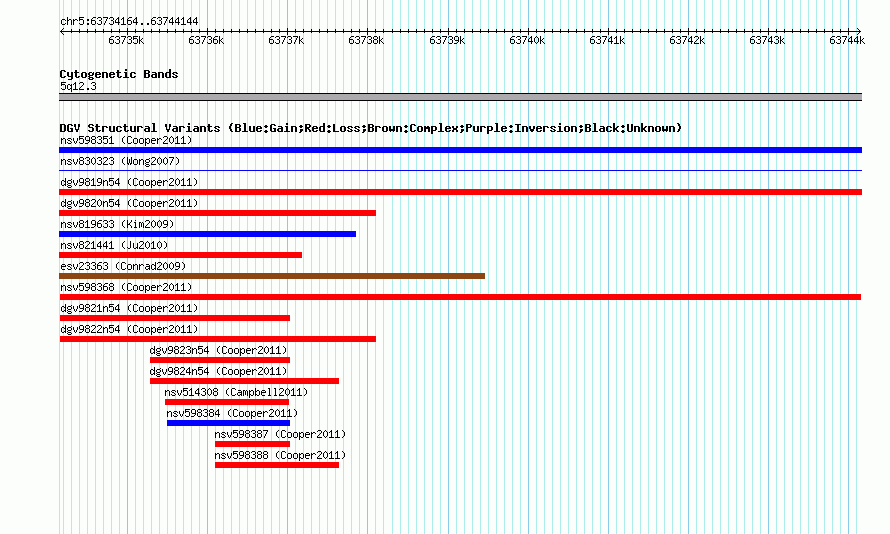Click the 63744k ruler tick label

coord(847,40)
